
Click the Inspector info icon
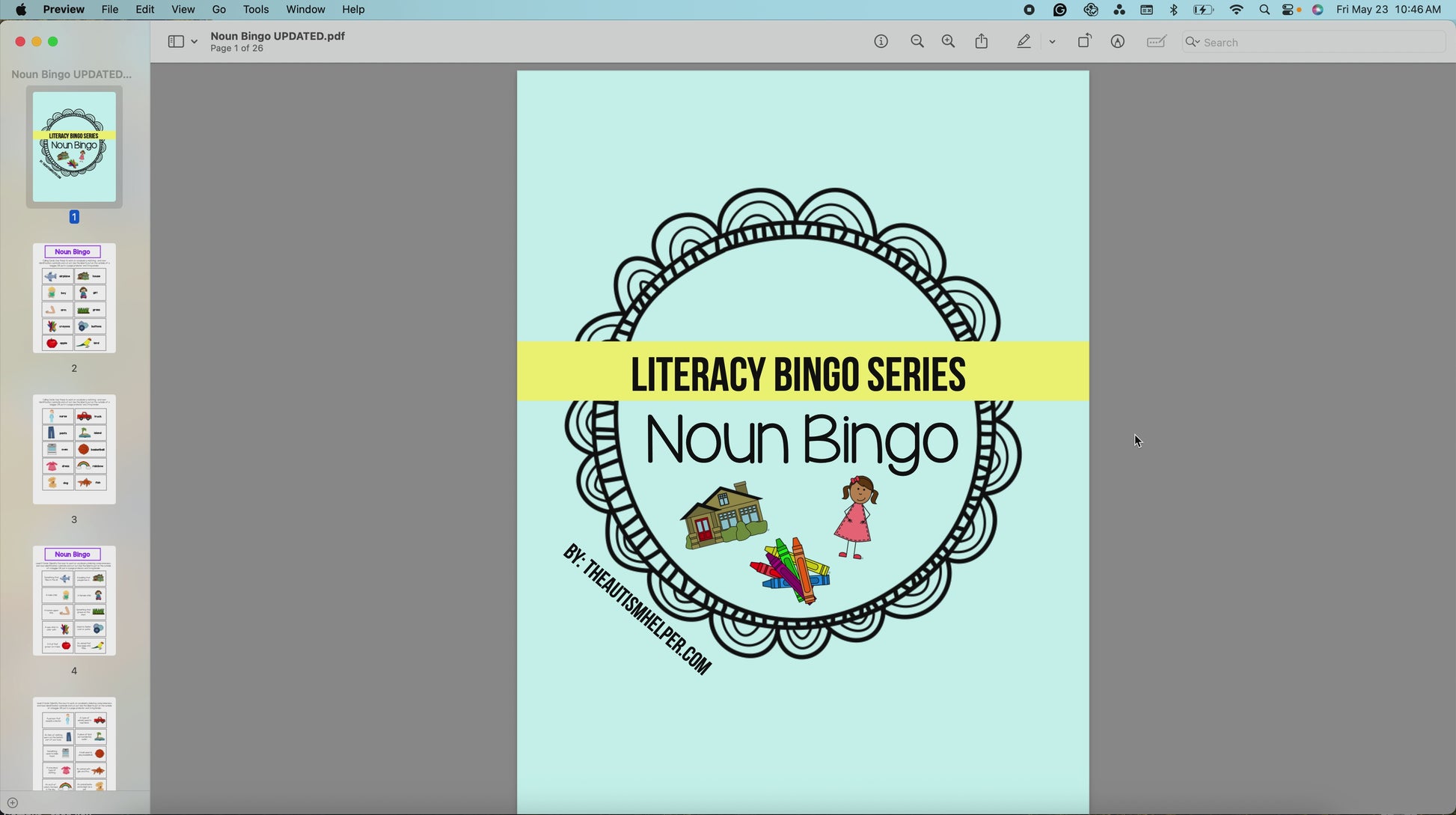point(881,42)
